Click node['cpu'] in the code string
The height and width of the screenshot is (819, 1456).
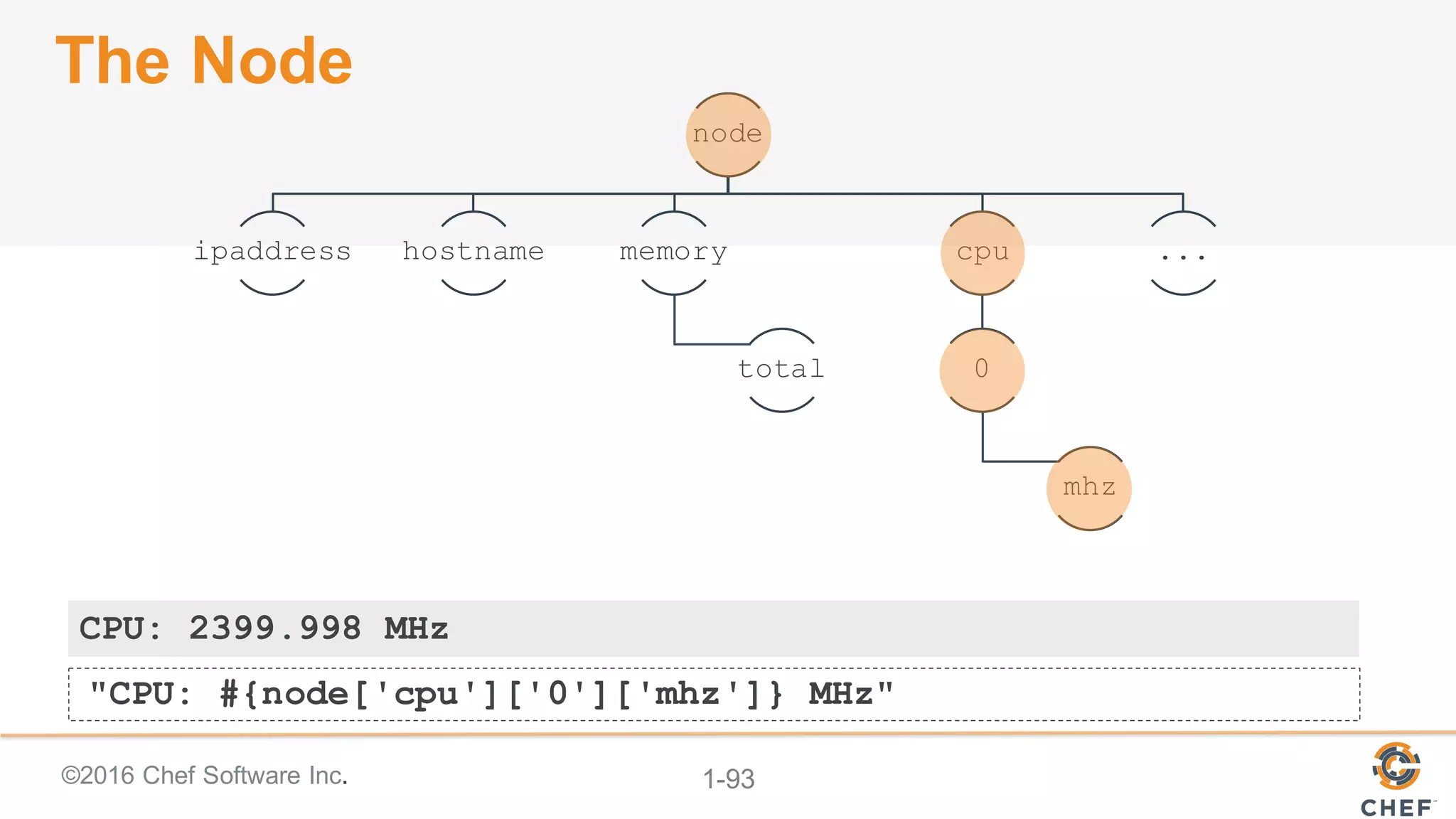point(379,694)
